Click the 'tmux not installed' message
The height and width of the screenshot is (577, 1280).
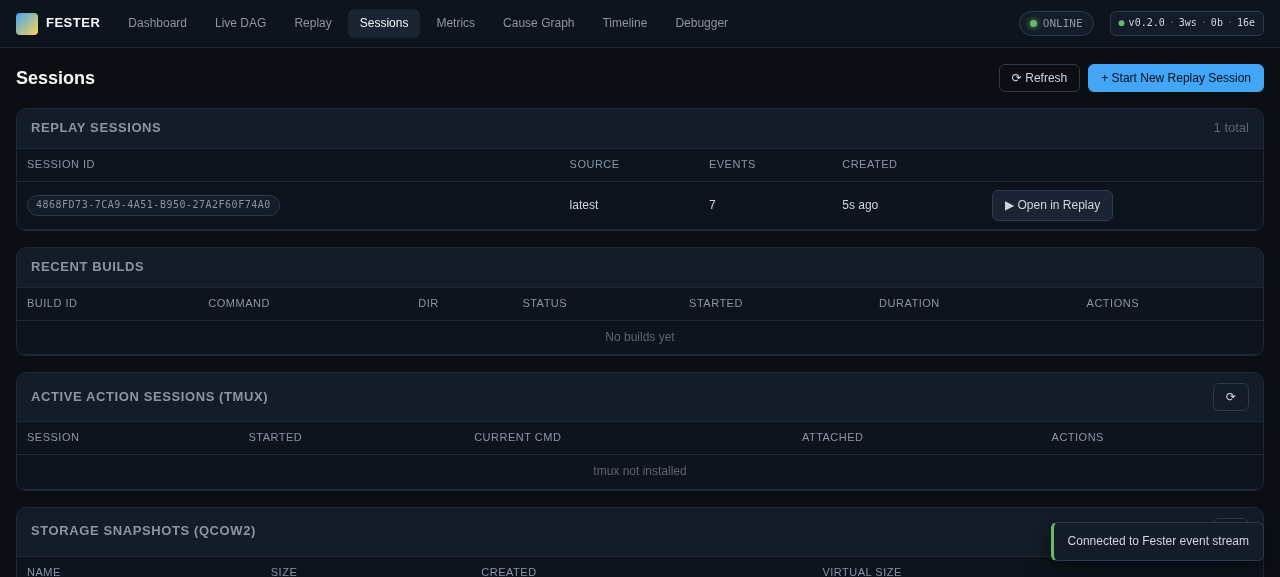tap(640, 471)
